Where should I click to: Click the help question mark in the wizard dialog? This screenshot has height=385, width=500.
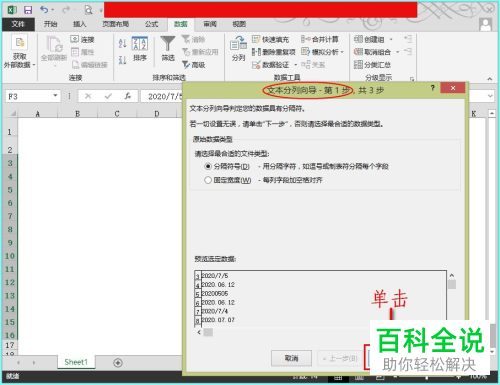tap(432, 88)
